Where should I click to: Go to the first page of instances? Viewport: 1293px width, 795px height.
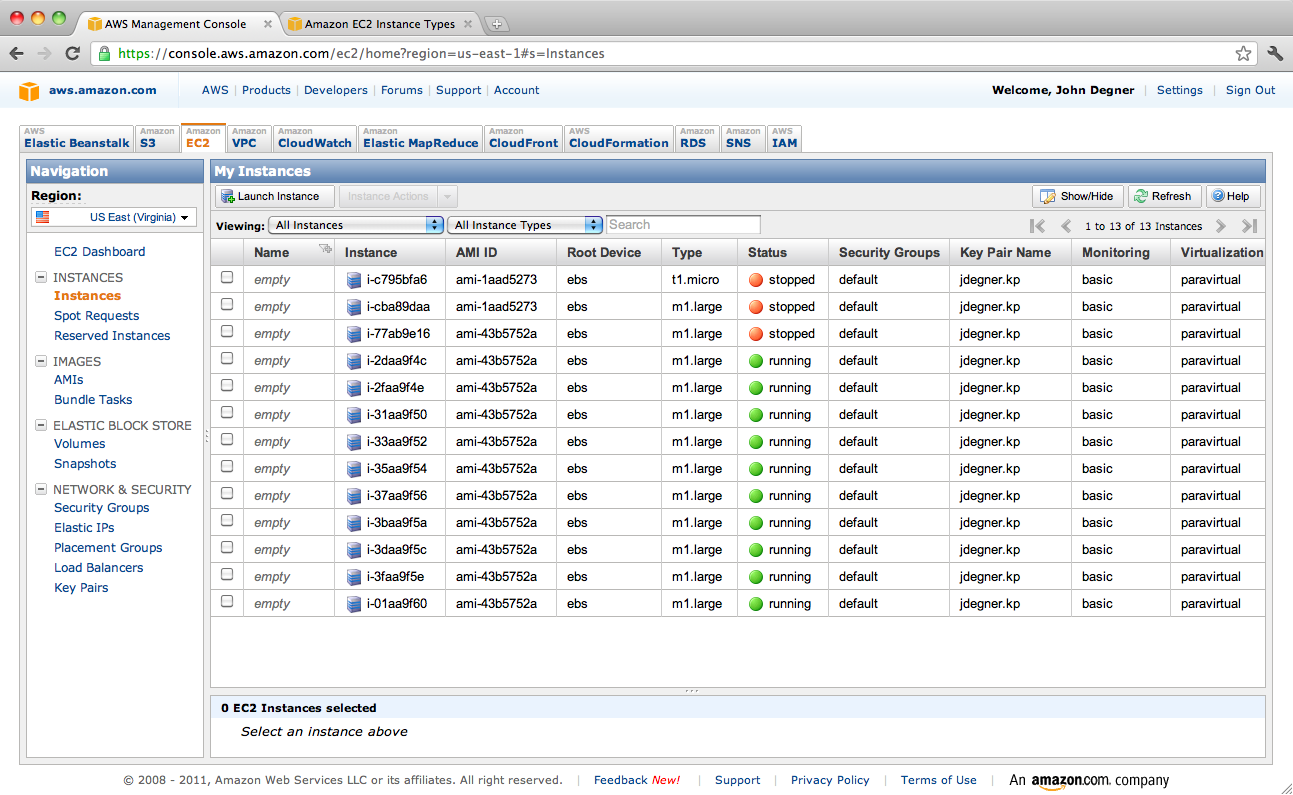pos(1037,226)
